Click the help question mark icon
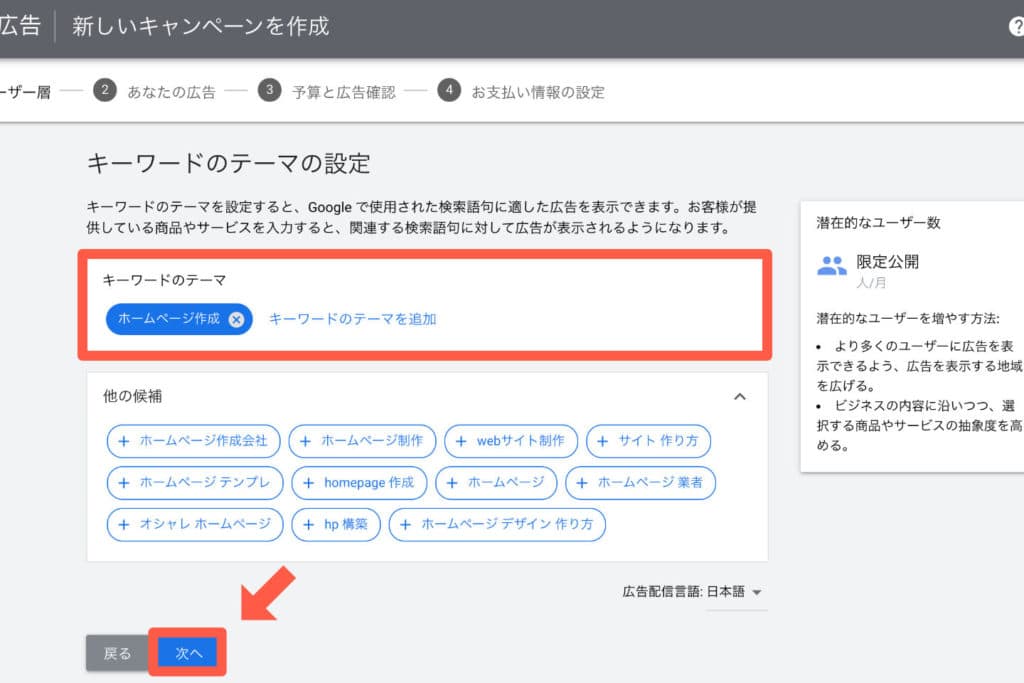 point(1016,27)
